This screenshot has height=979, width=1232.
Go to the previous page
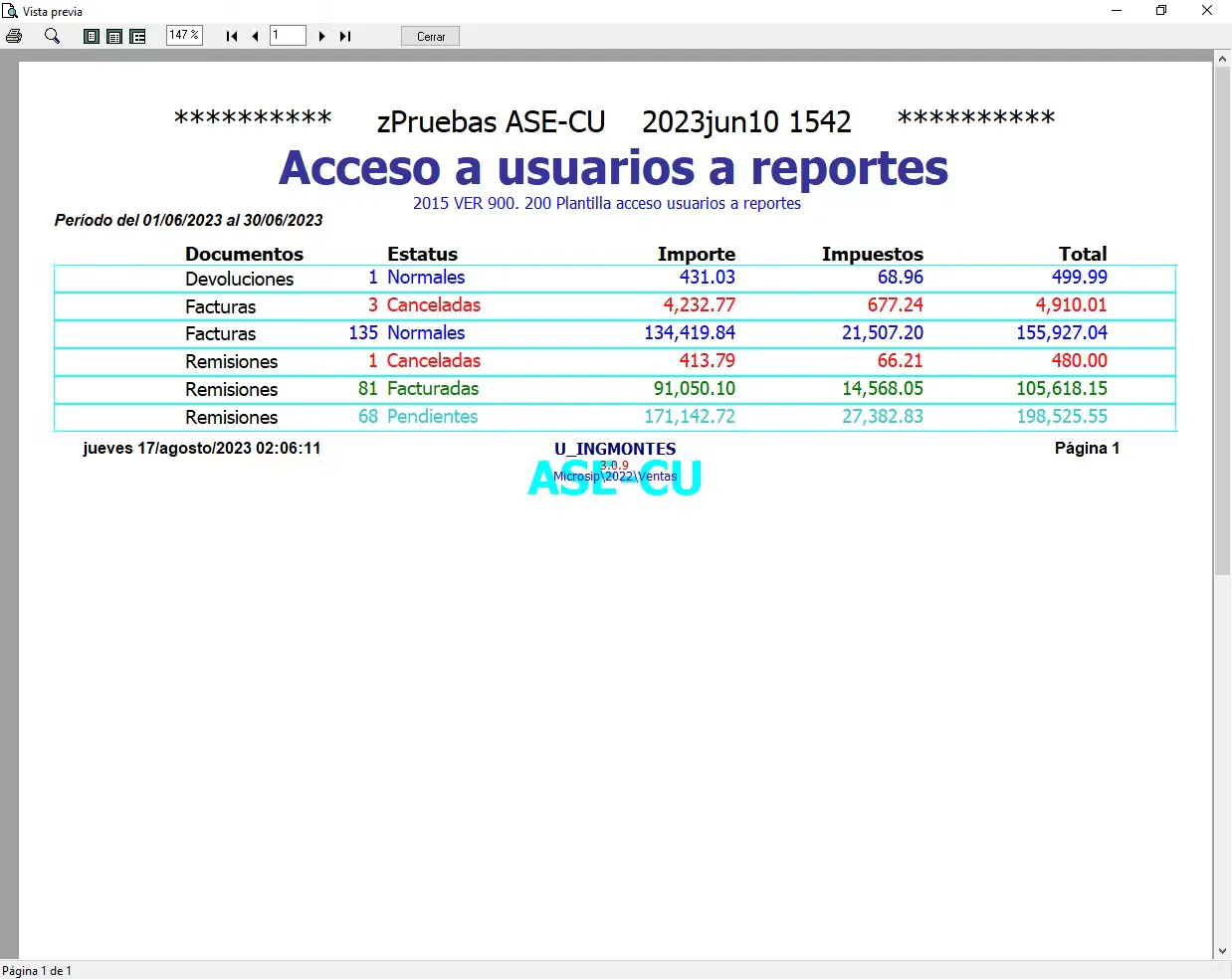255,37
